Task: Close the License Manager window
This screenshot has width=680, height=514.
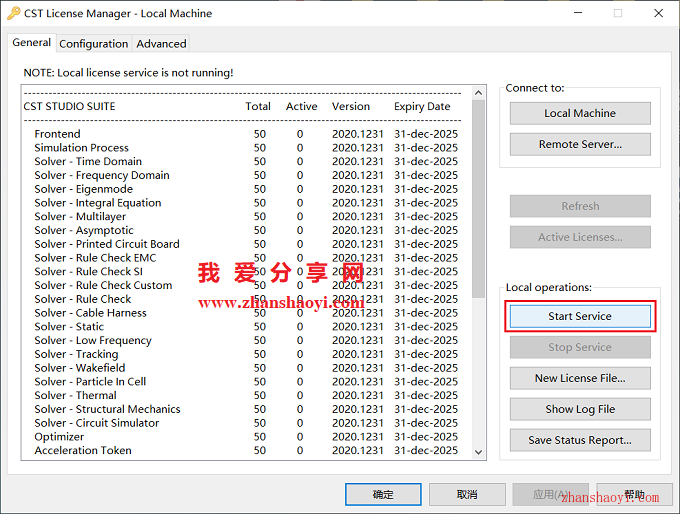Action: click(658, 13)
